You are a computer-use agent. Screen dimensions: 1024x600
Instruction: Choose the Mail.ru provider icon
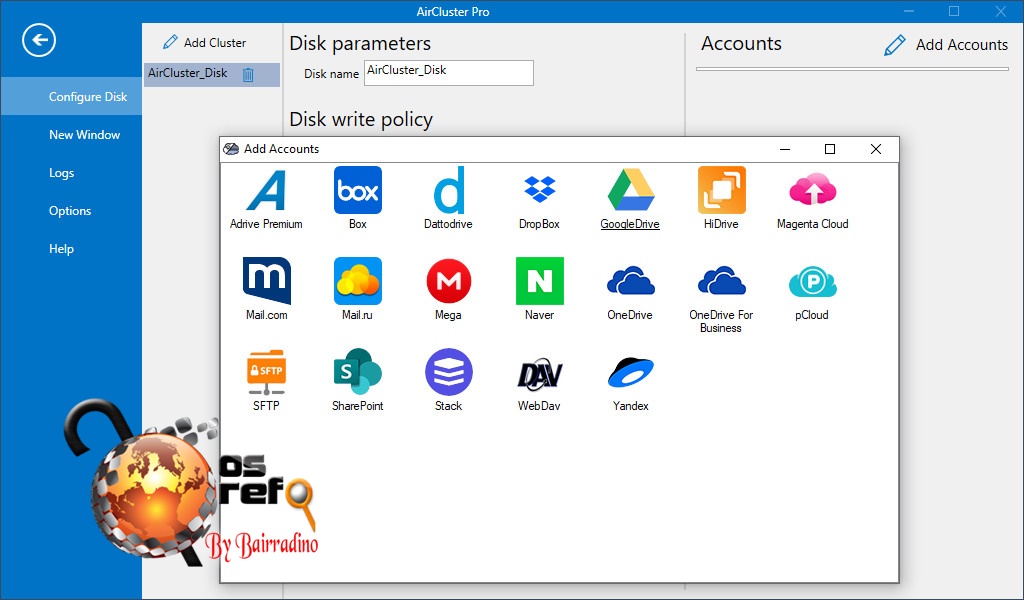[x=357, y=281]
